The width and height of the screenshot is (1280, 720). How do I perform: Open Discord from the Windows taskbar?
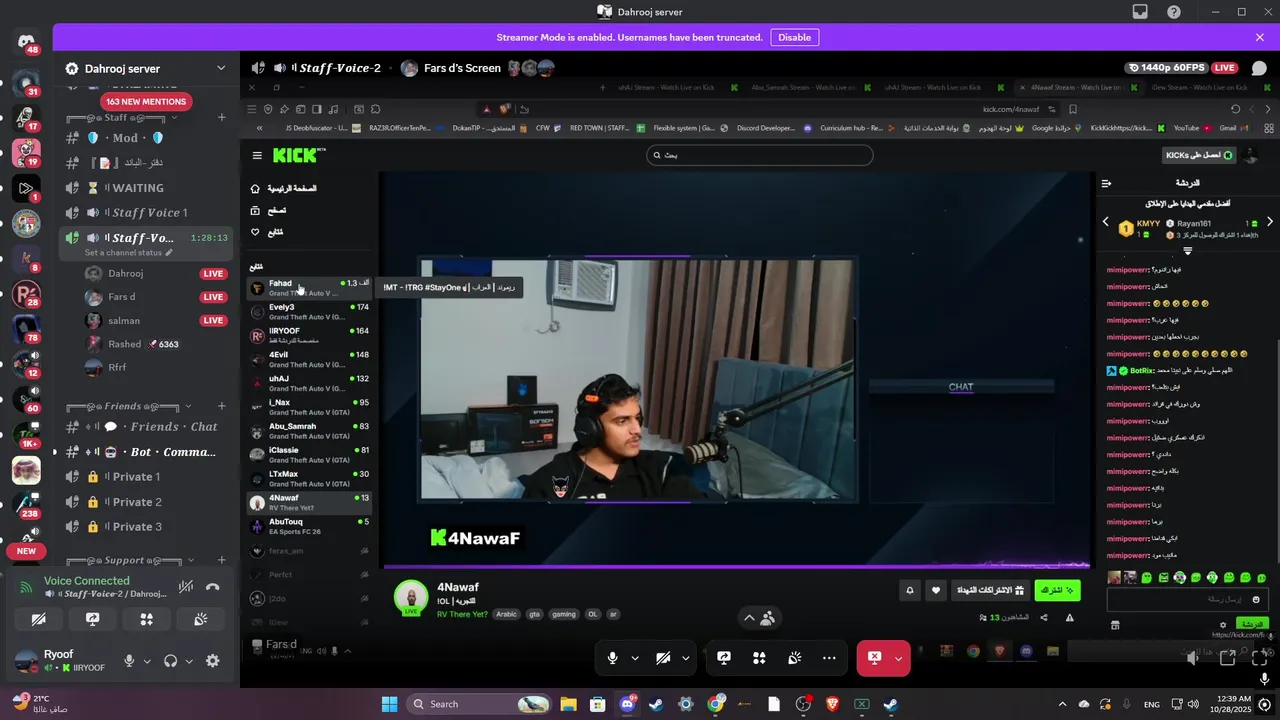(628, 704)
